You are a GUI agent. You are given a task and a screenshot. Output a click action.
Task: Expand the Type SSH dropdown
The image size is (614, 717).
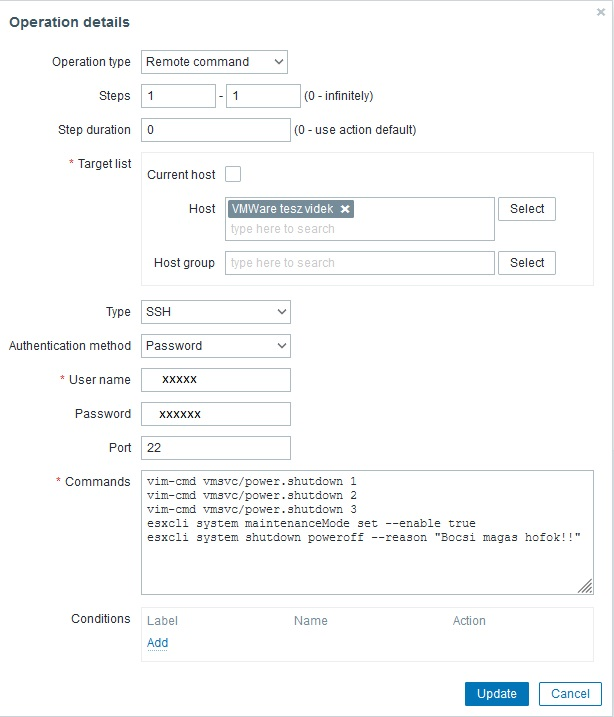pos(215,312)
